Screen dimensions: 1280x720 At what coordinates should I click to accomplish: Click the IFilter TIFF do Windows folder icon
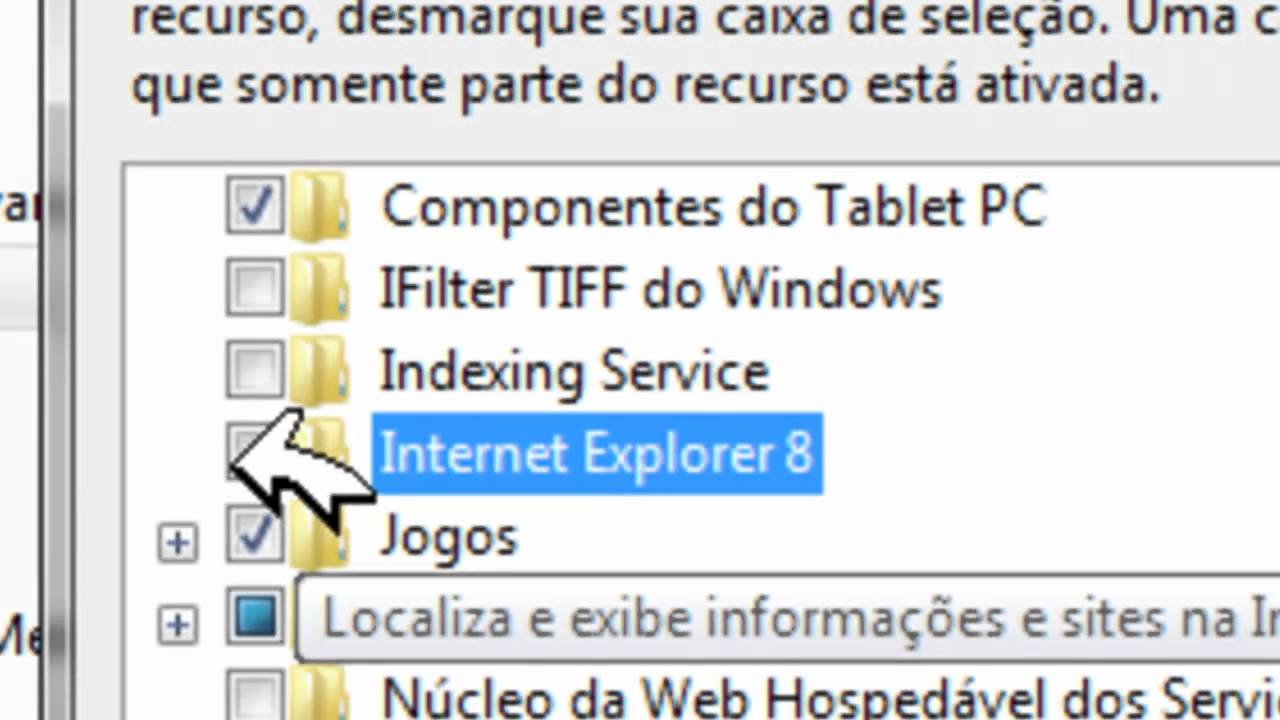click(x=319, y=289)
